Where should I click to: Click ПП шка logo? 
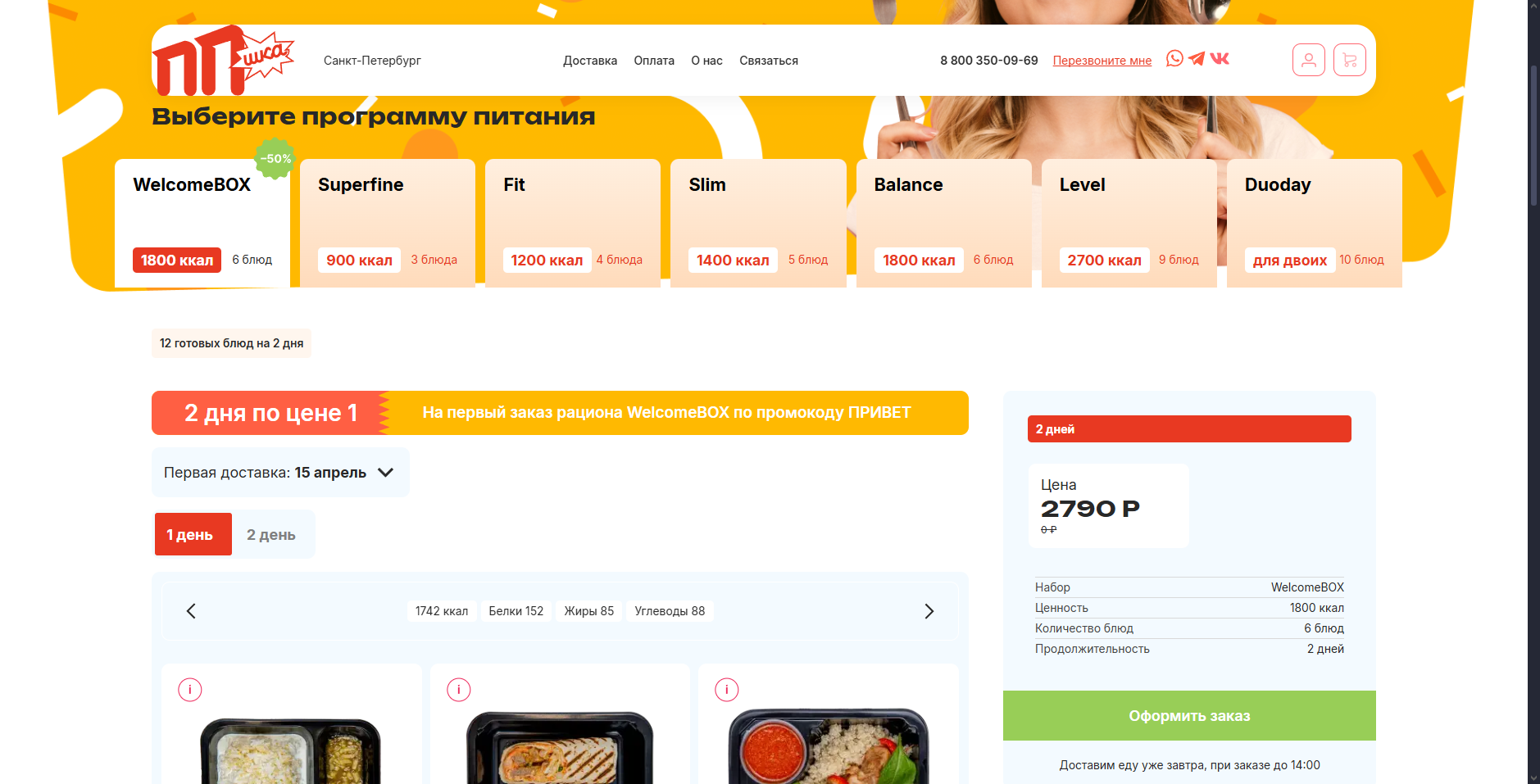(x=223, y=60)
